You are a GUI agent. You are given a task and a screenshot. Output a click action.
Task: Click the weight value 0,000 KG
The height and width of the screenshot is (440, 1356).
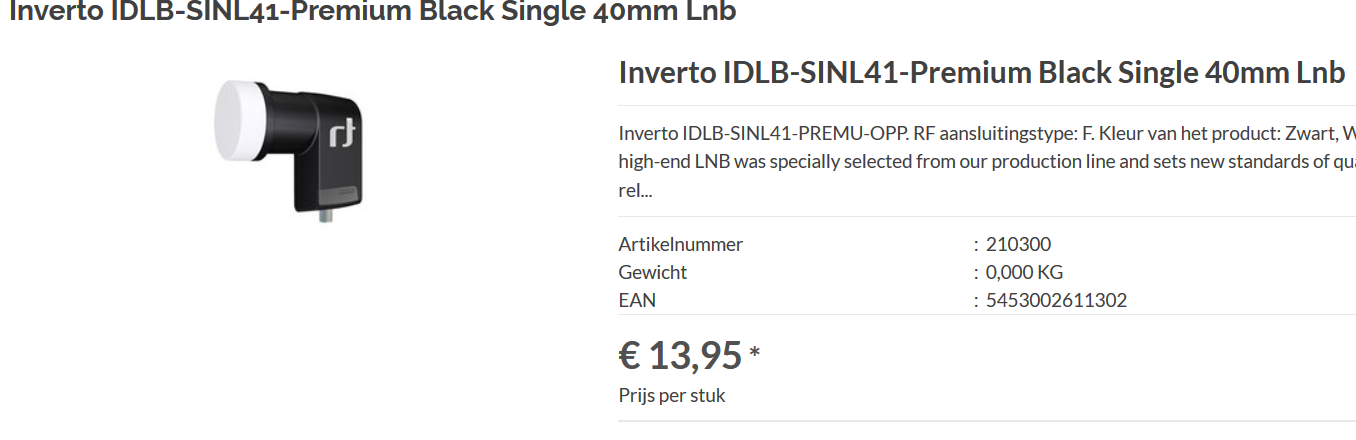[1024, 272]
